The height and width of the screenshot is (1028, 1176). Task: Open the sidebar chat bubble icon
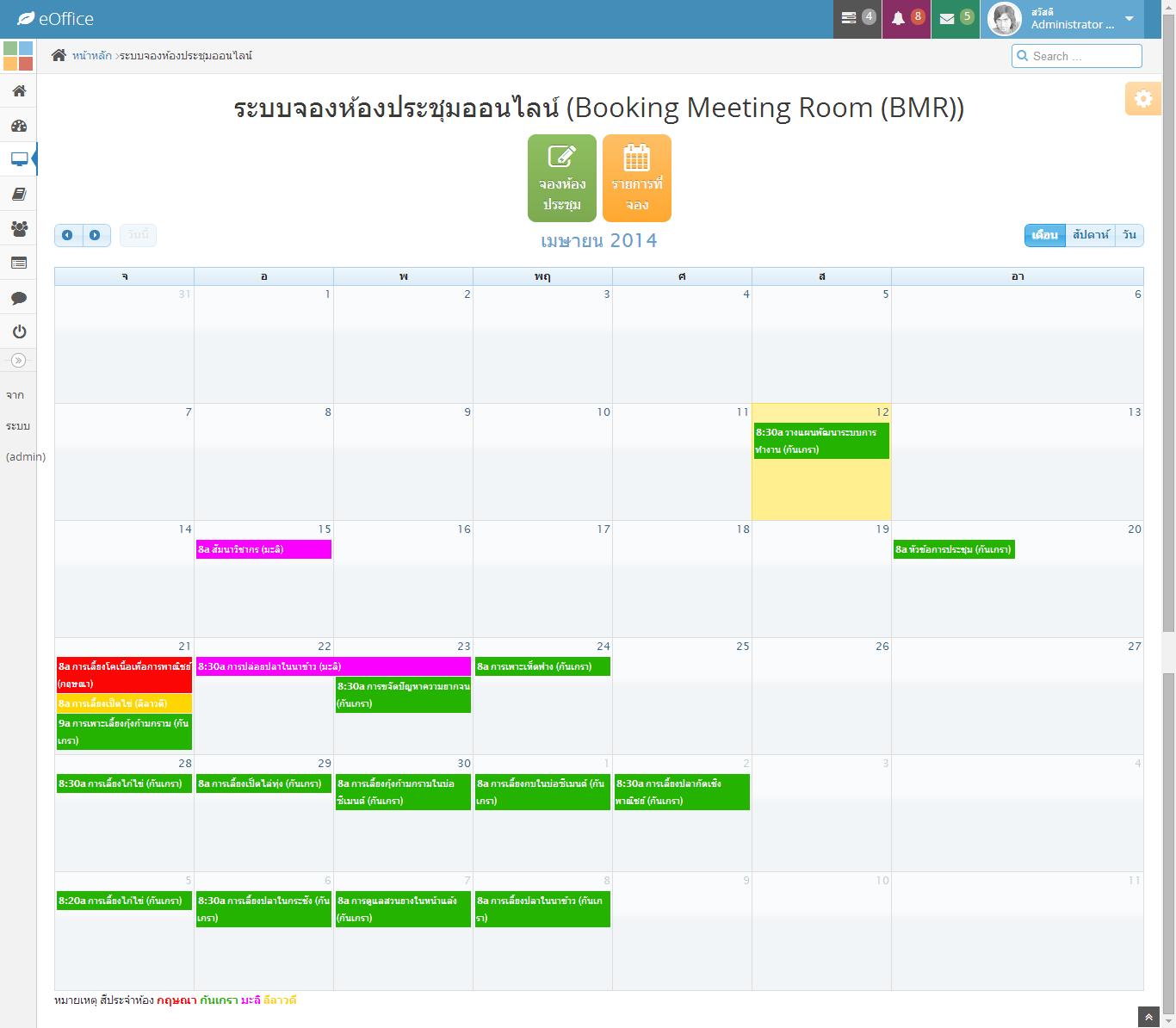click(x=19, y=298)
